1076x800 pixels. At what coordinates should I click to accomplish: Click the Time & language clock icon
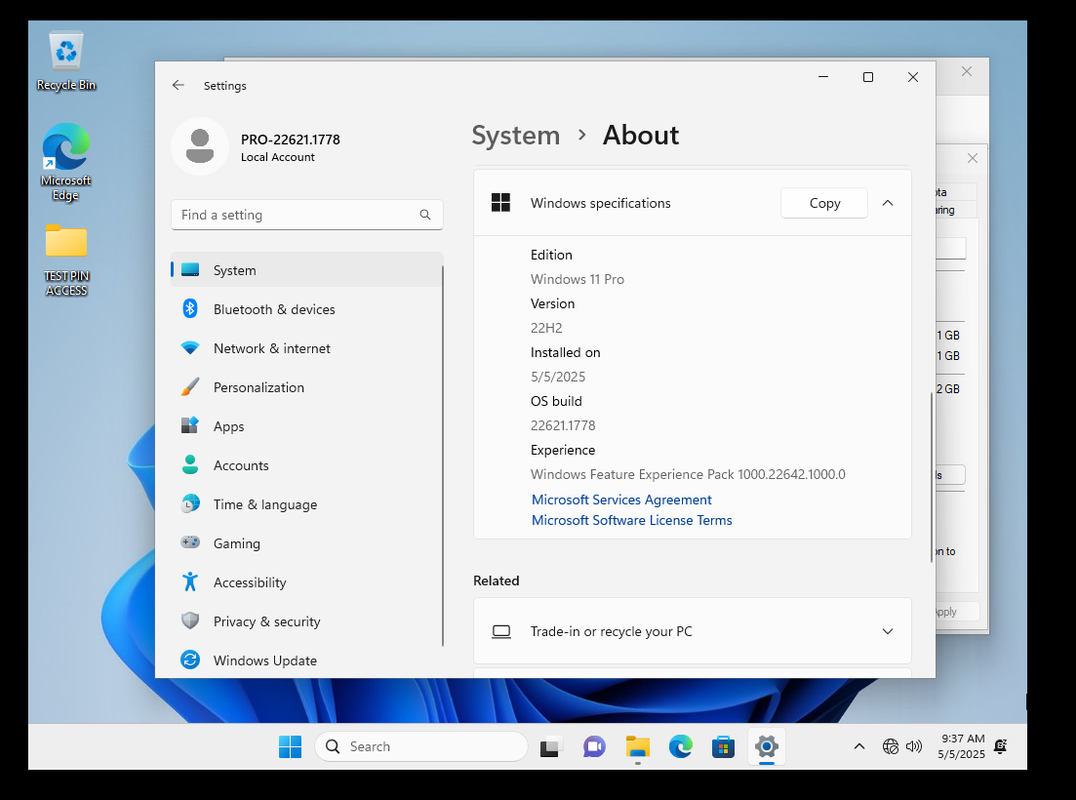click(x=190, y=504)
